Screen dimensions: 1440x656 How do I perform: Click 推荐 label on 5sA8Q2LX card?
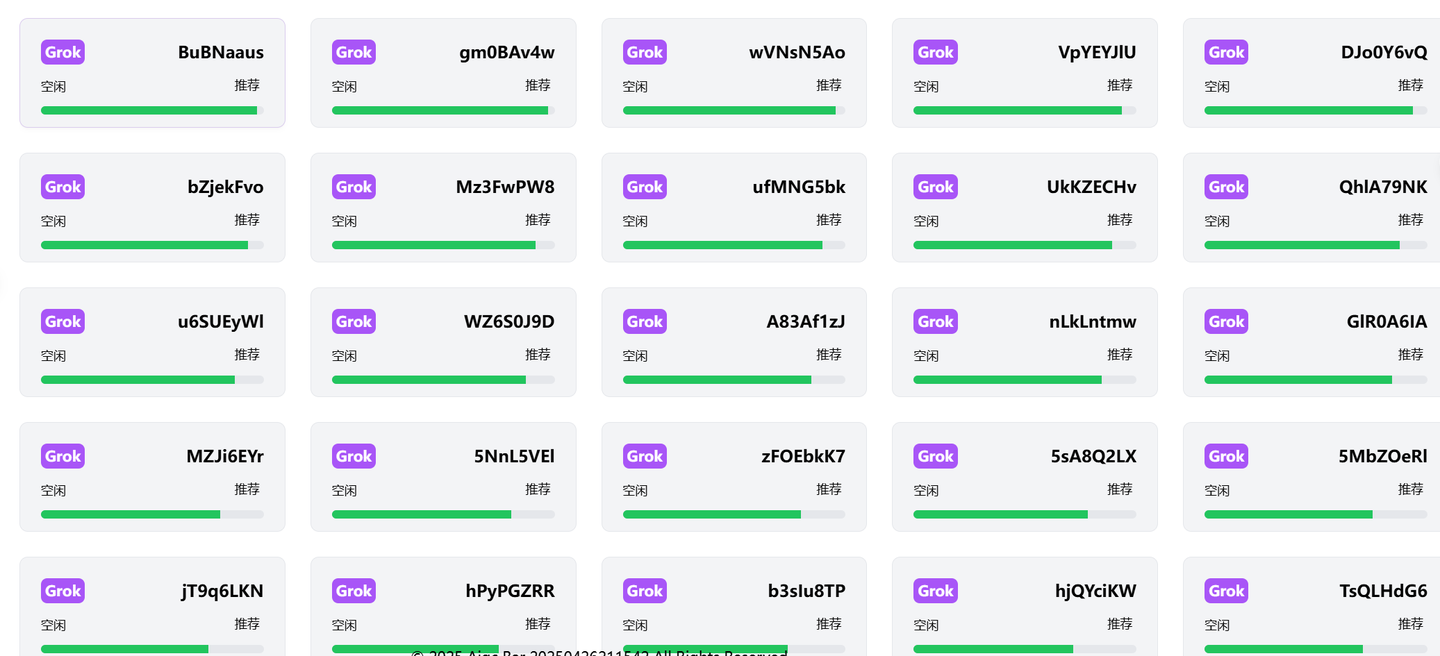pyautogui.click(x=1119, y=489)
